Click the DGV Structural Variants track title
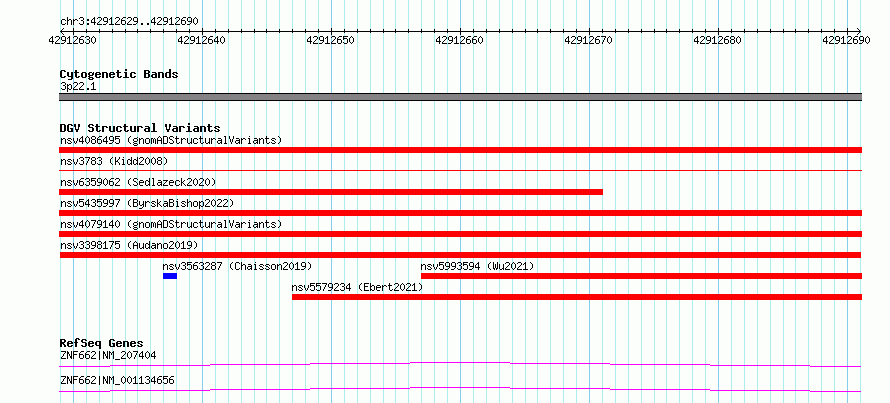Viewport: 890px width, 403px height. pyautogui.click(x=140, y=128)
